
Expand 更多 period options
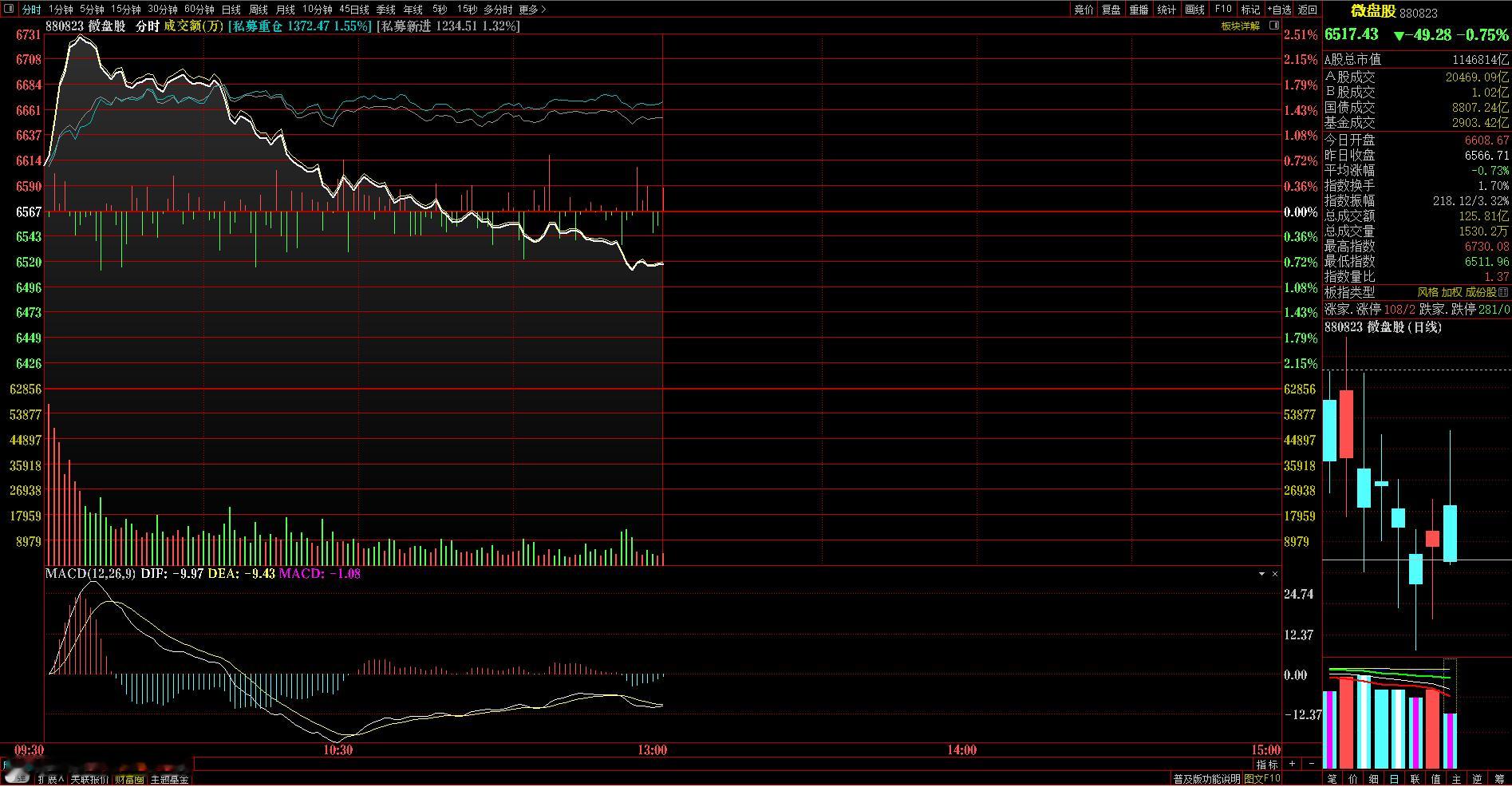pyautogui.click(x=531, y=10)
